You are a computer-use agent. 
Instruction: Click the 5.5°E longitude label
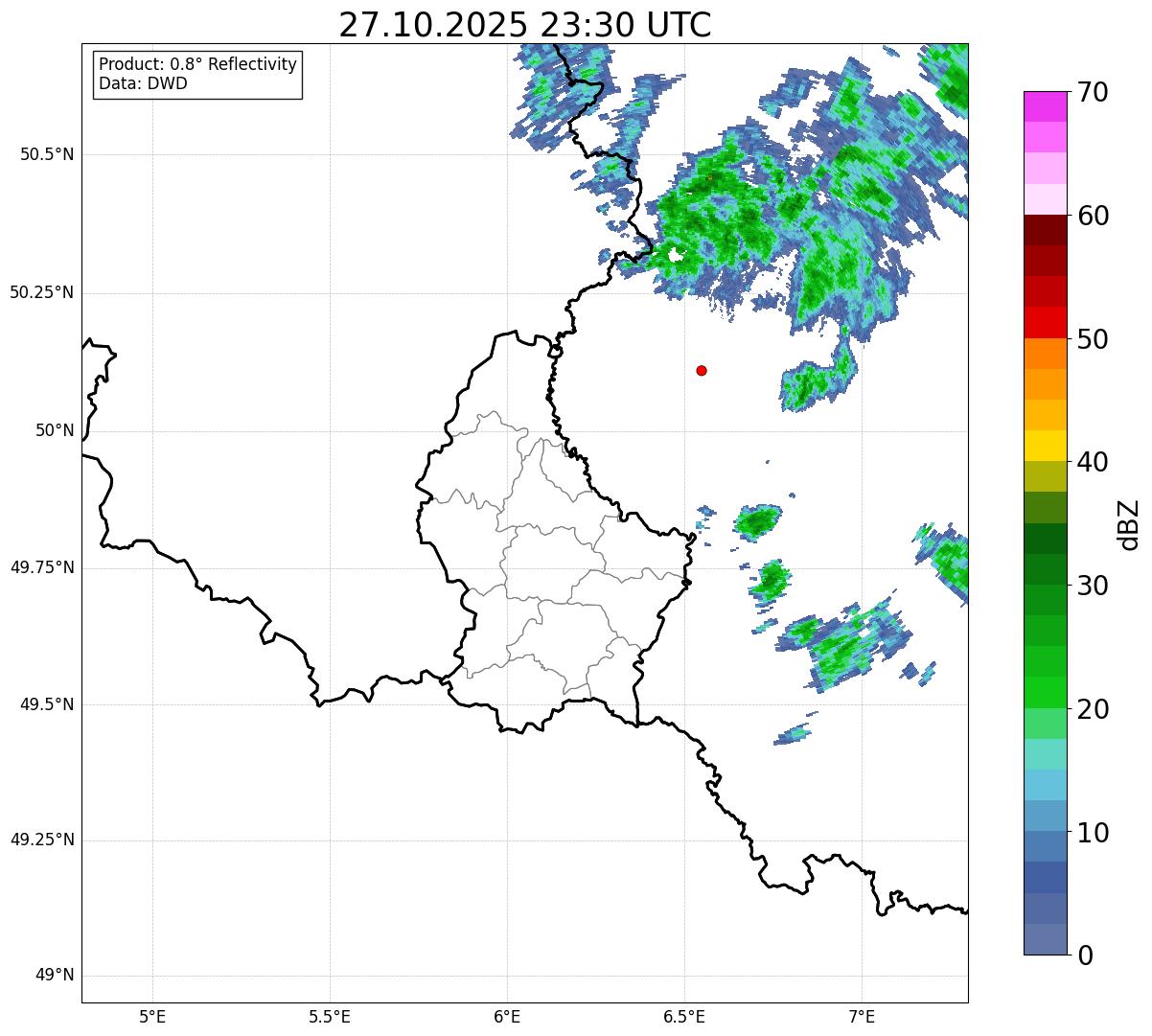coord(330,1017)
